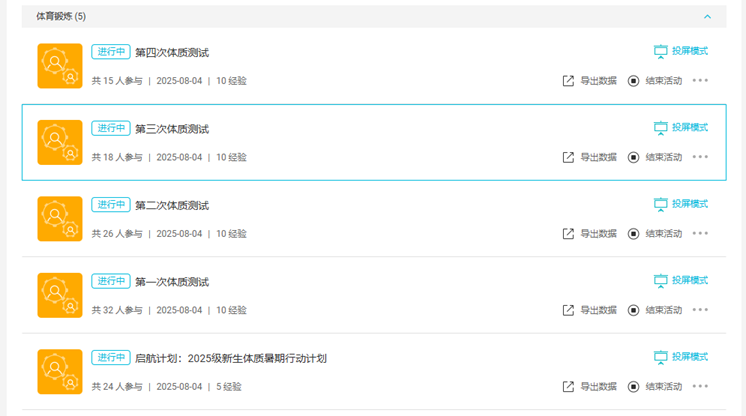
Task: Click the stop icon for 第二次体质测试
Action: pos(633,234)
